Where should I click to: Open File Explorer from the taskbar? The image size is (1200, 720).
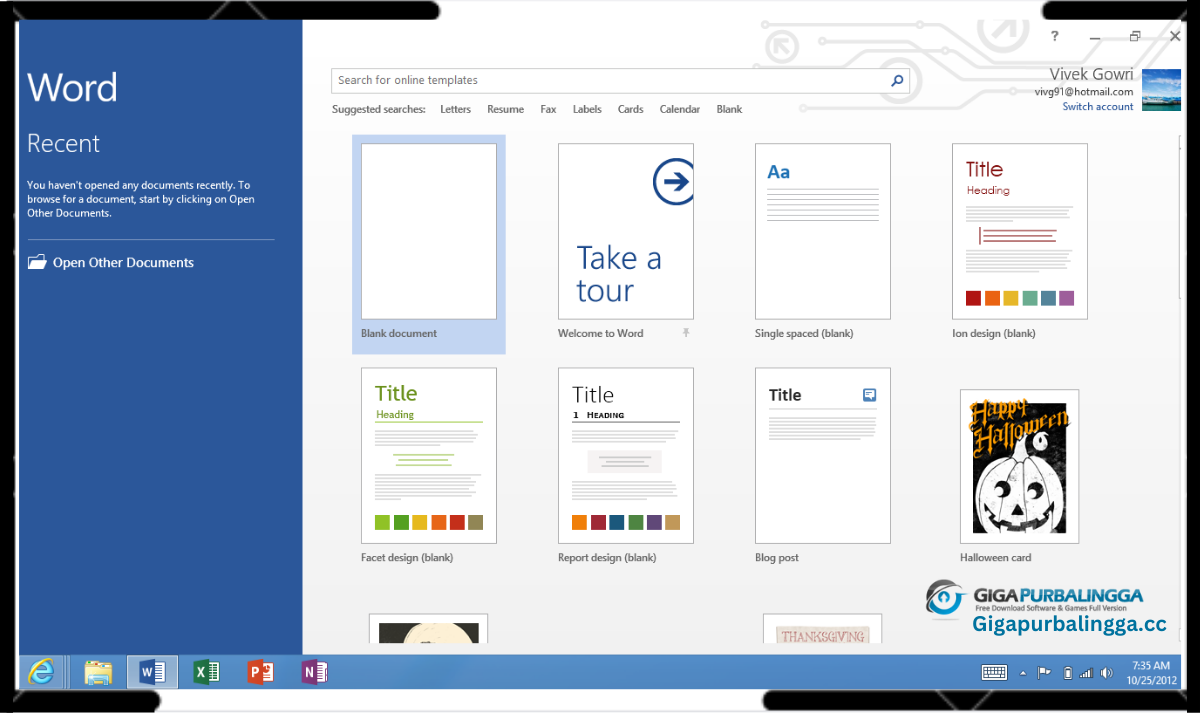click(x=98, y=672)
